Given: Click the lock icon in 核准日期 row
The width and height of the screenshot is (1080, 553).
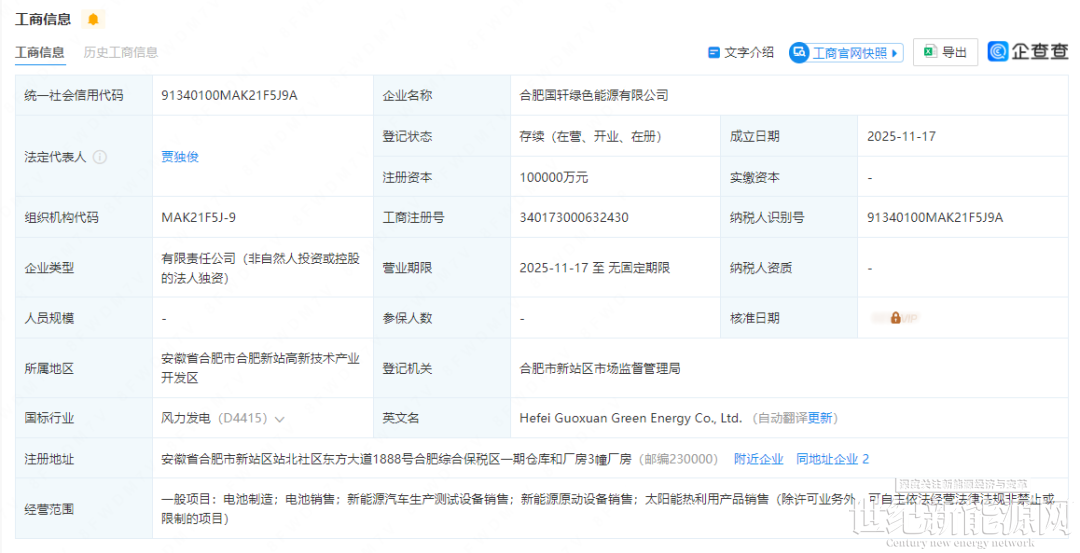Looking at the screenshot, I should (895, 318).
